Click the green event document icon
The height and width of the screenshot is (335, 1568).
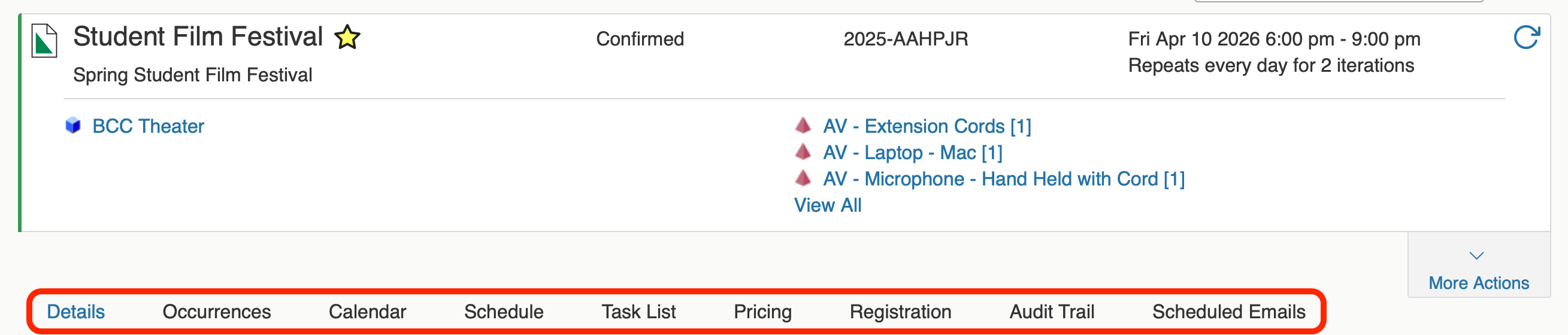pyautogui.click(x=44, y=41)
